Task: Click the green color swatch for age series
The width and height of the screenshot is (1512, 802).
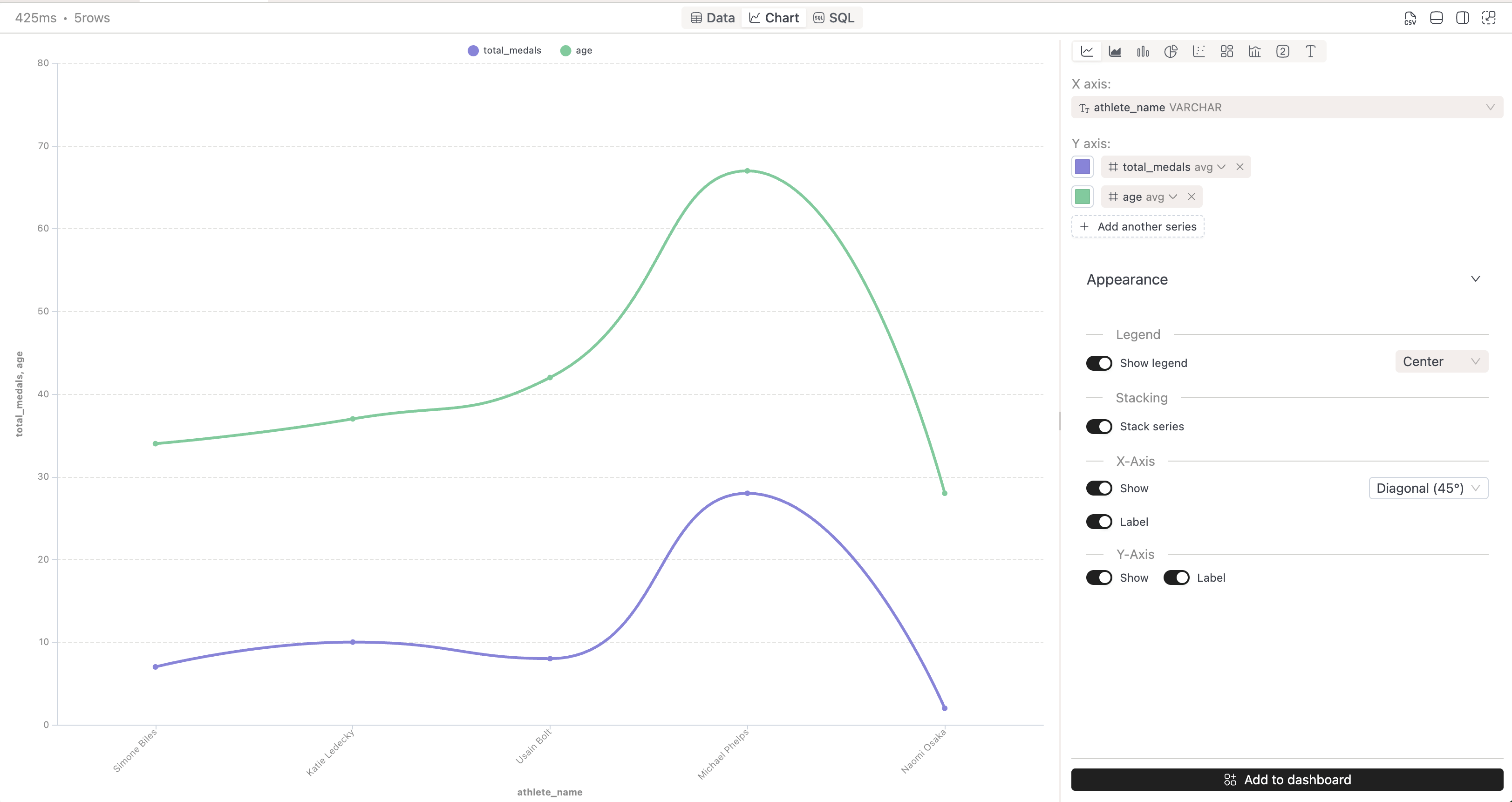Action: (1083, 196)
